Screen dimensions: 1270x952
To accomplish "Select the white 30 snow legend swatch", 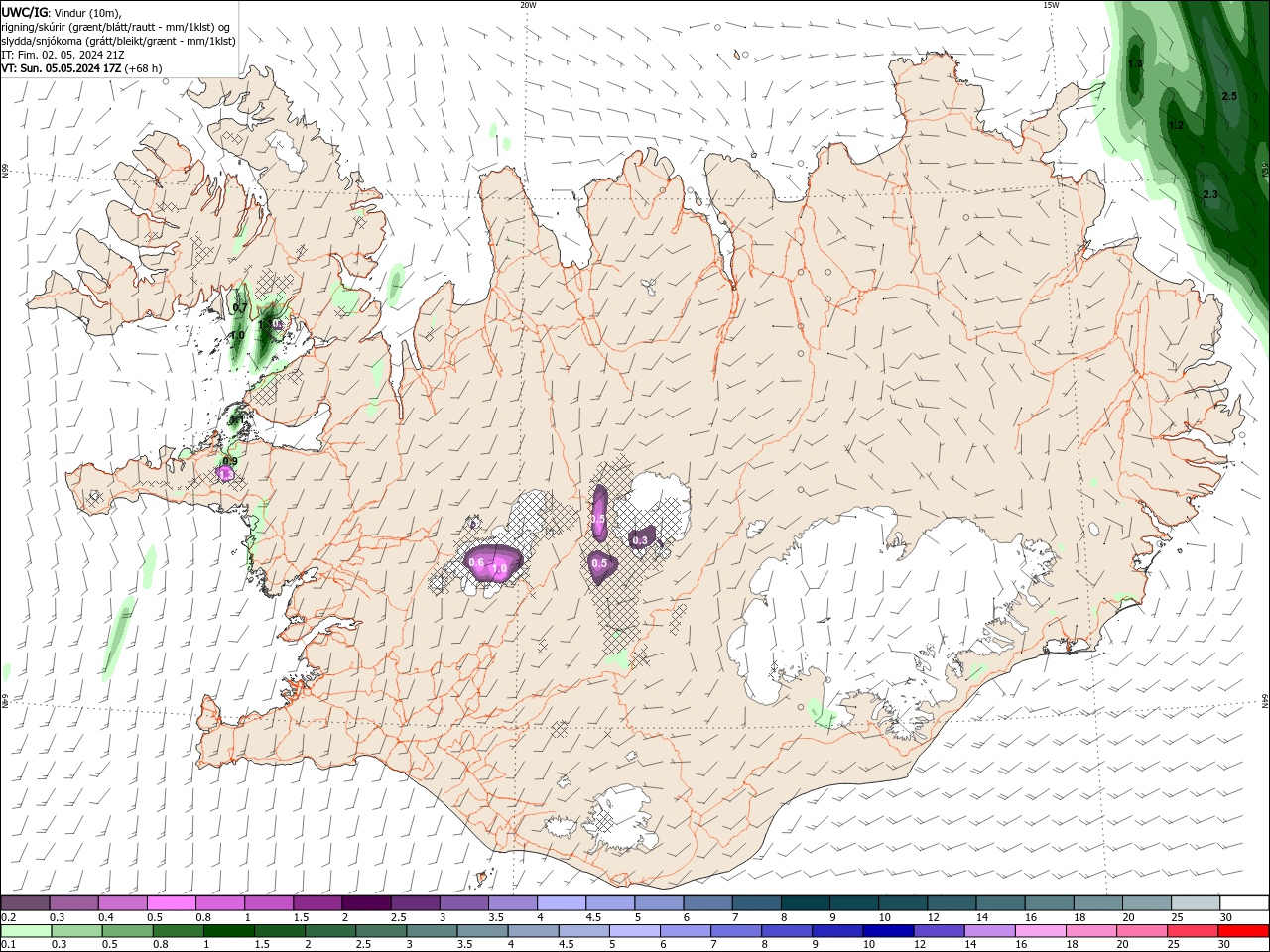I will [x=1244, y=902].
